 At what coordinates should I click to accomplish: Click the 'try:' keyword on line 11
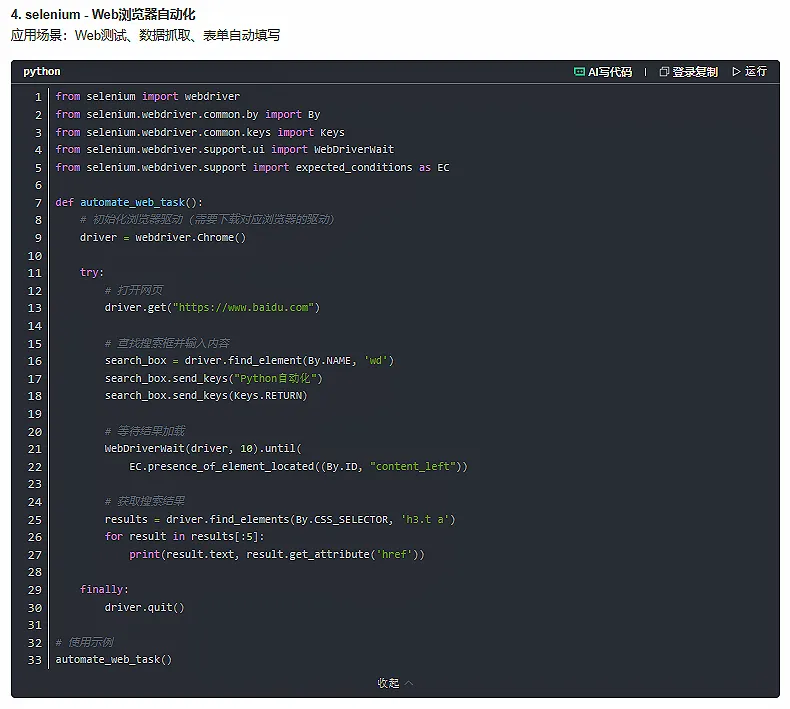[x=92, y=273]
